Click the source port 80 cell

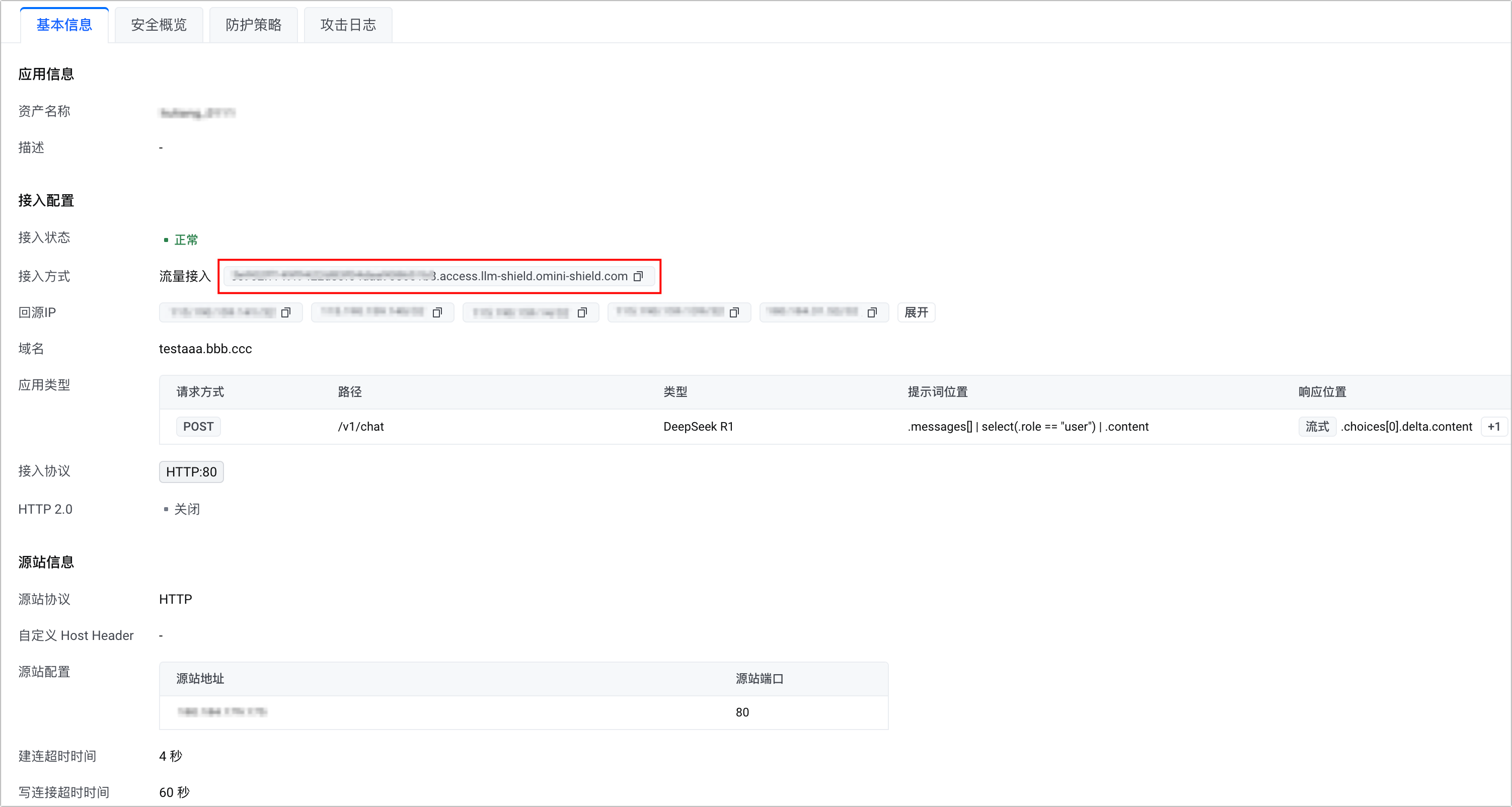pos(742,712)
